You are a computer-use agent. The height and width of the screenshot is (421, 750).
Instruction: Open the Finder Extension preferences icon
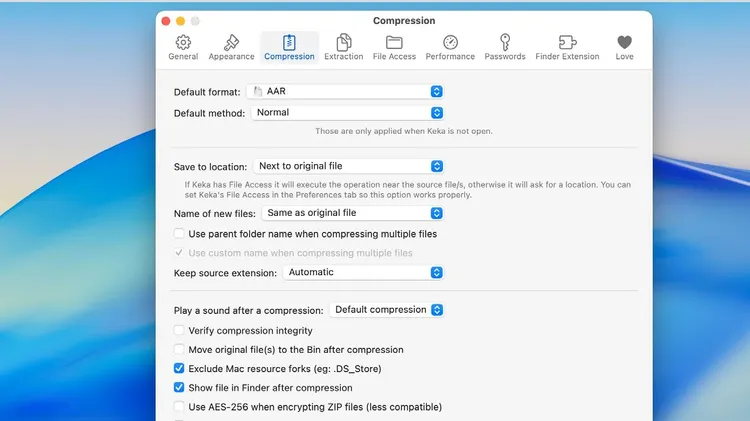pyautogui.click(x=567, y=42)
